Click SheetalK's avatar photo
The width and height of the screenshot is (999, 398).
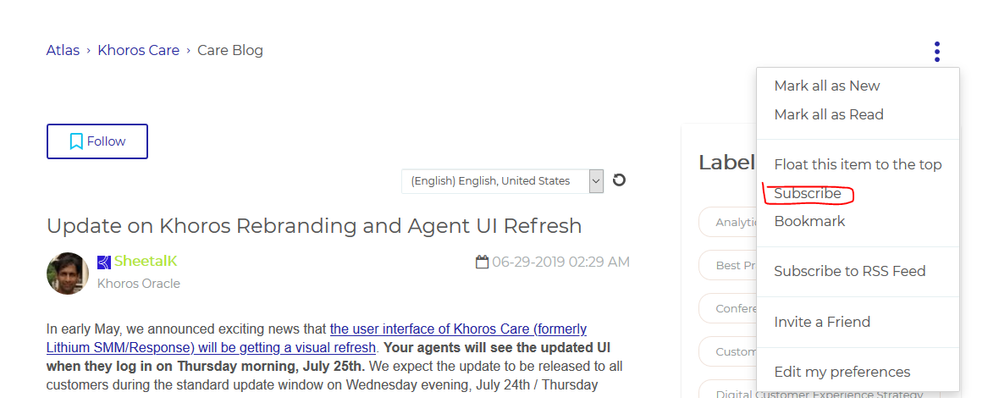(68, 273)
